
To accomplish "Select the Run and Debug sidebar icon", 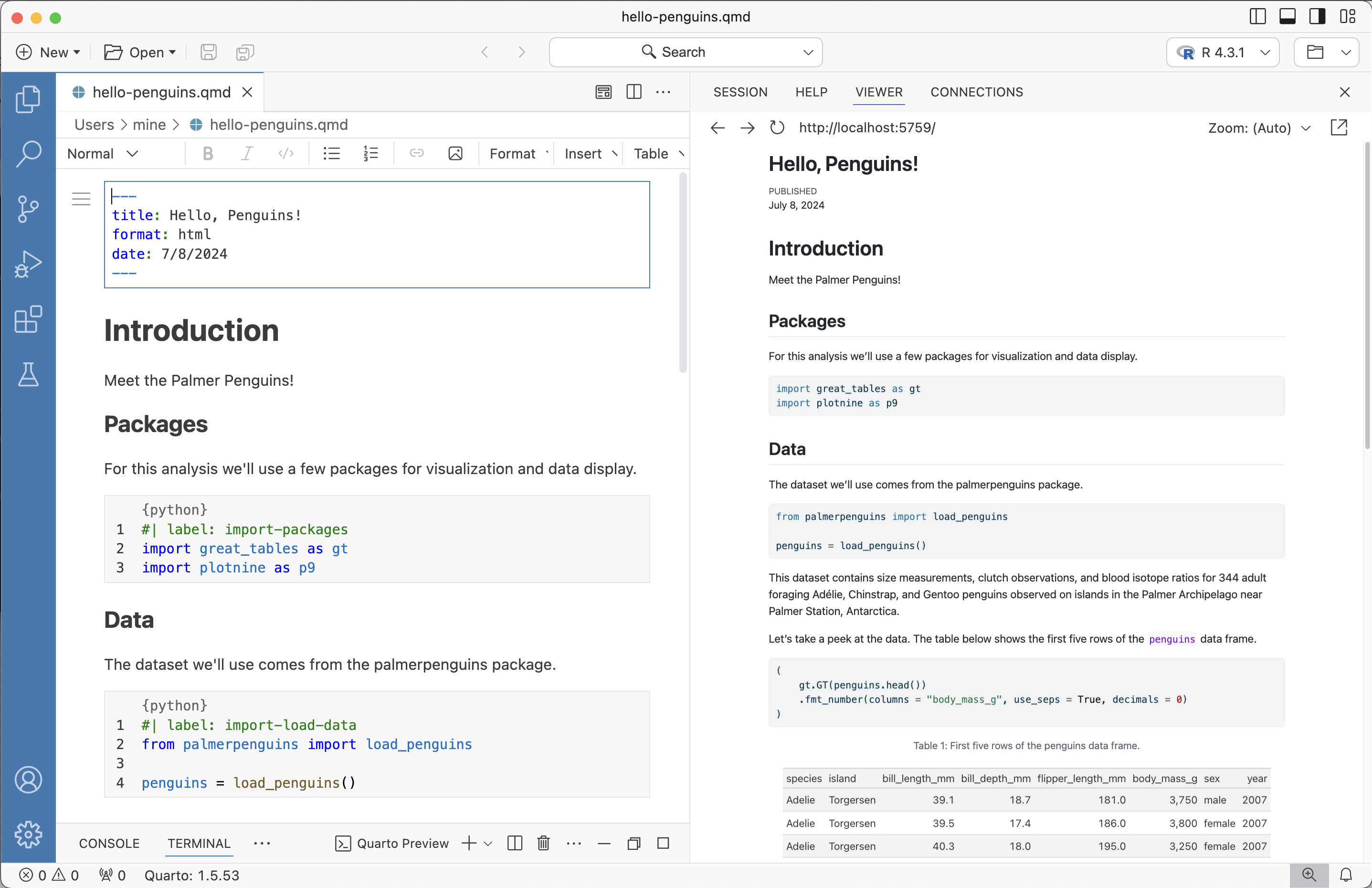I will point(28,264).
